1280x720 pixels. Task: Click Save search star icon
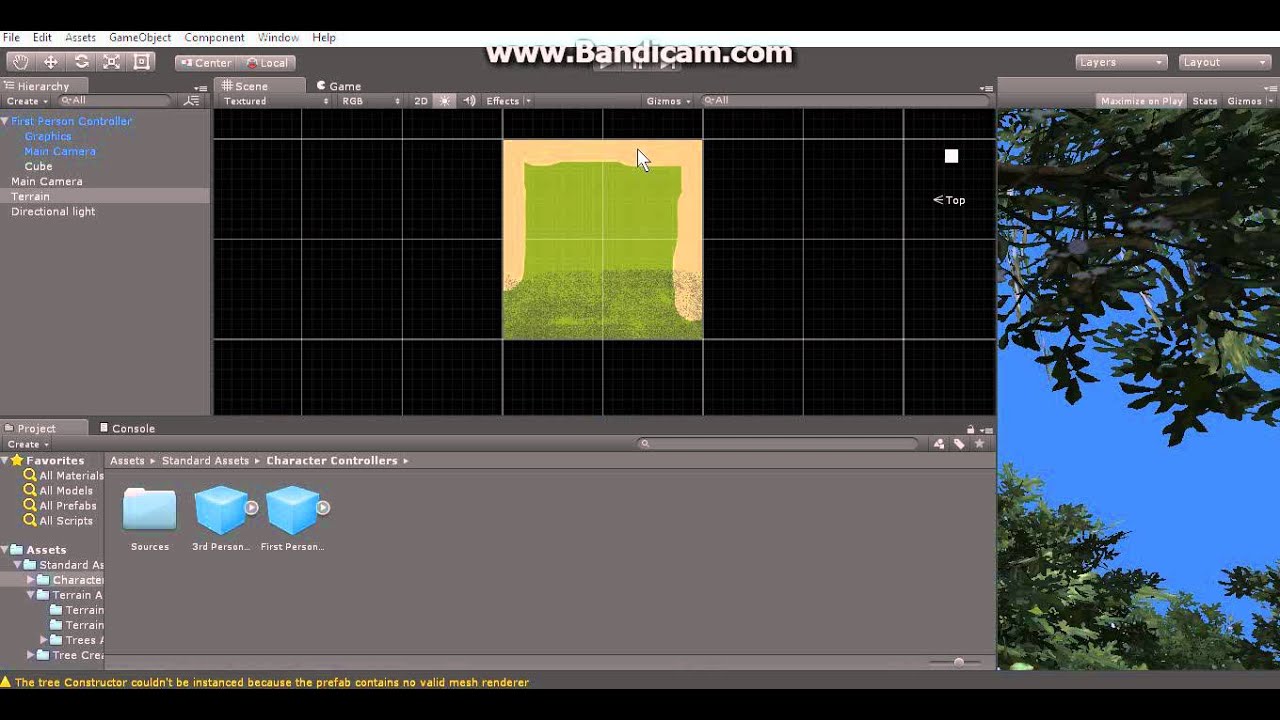(x=980, y=444)
